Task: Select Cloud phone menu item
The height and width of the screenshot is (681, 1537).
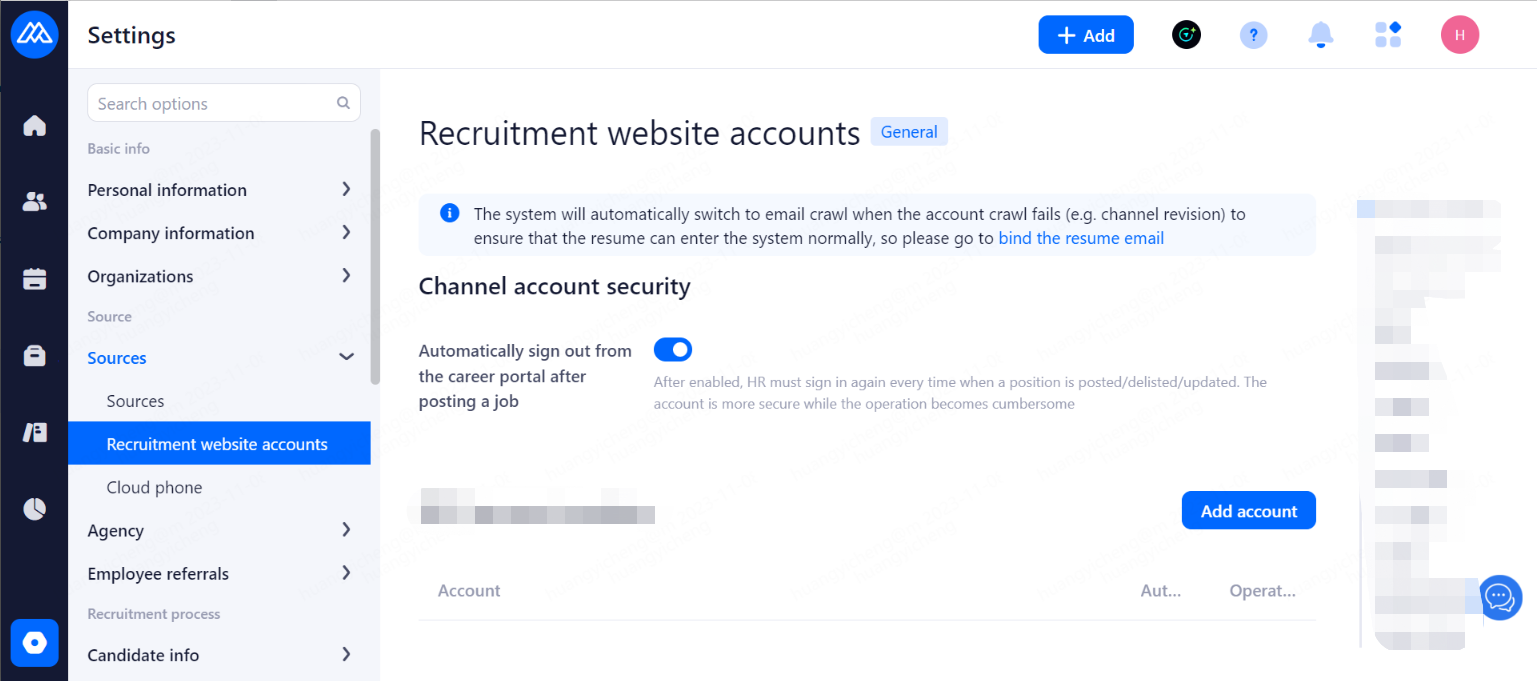Action: coord(155,487)
